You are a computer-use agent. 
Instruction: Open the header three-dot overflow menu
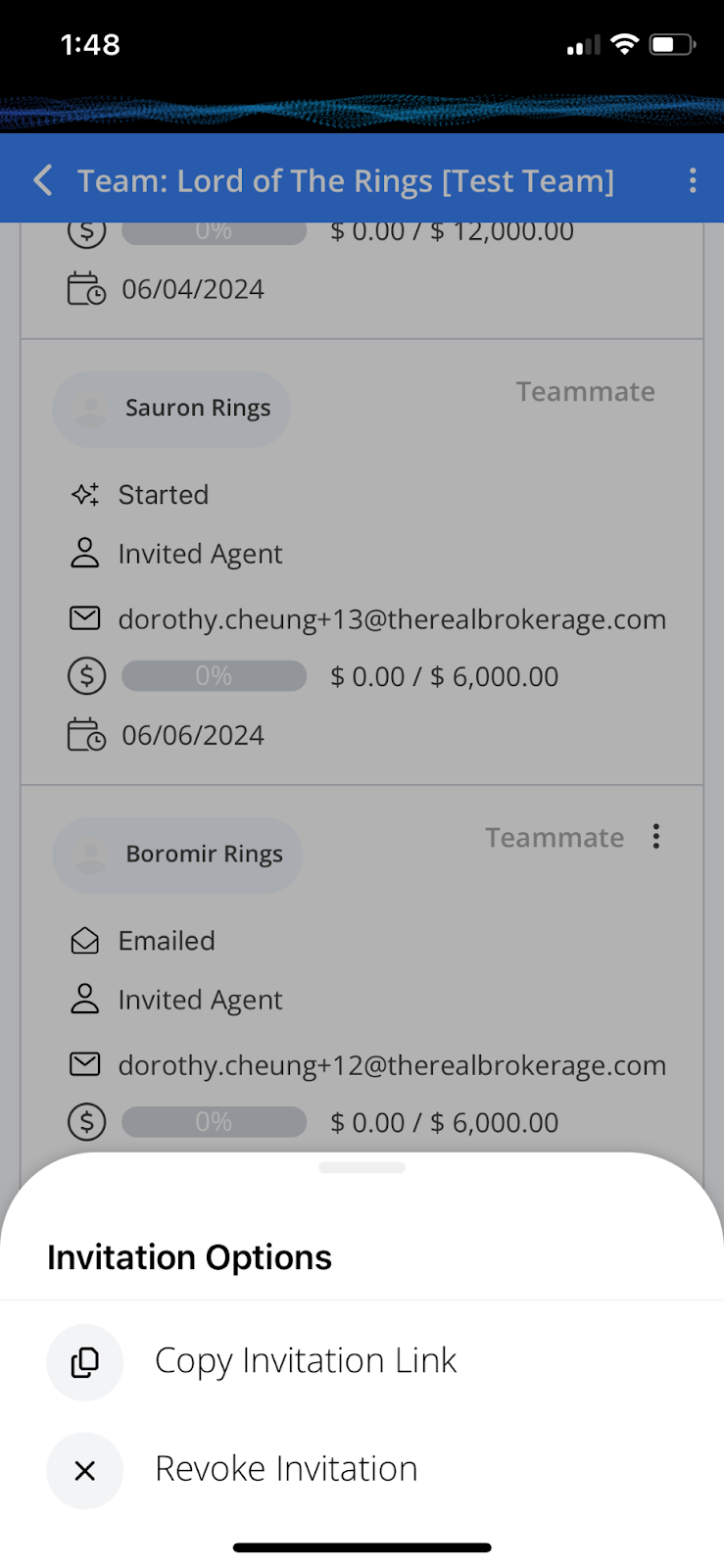pos(693,180)
